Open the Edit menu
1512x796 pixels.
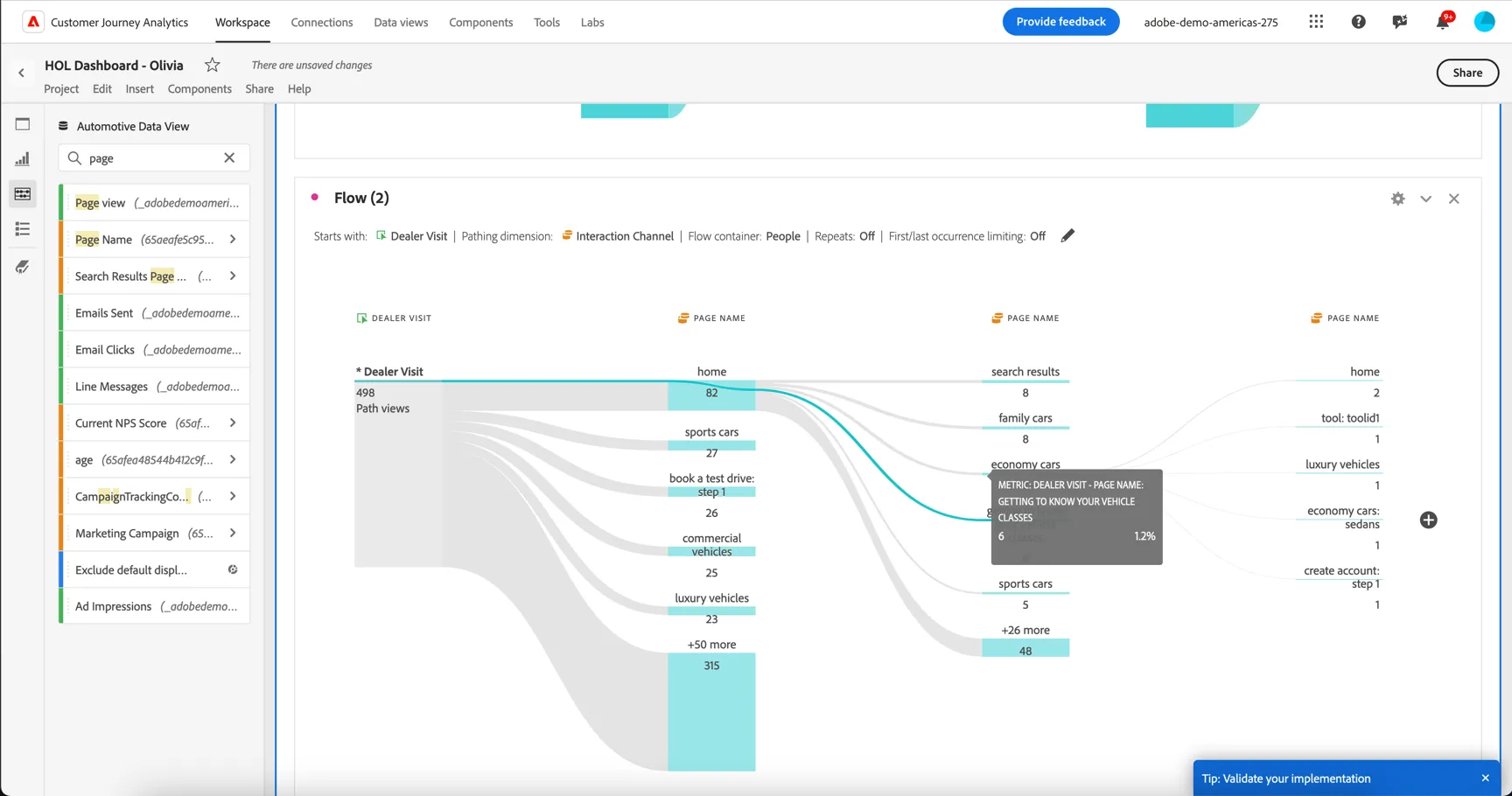pyautogui.click(x=102, y=88)
